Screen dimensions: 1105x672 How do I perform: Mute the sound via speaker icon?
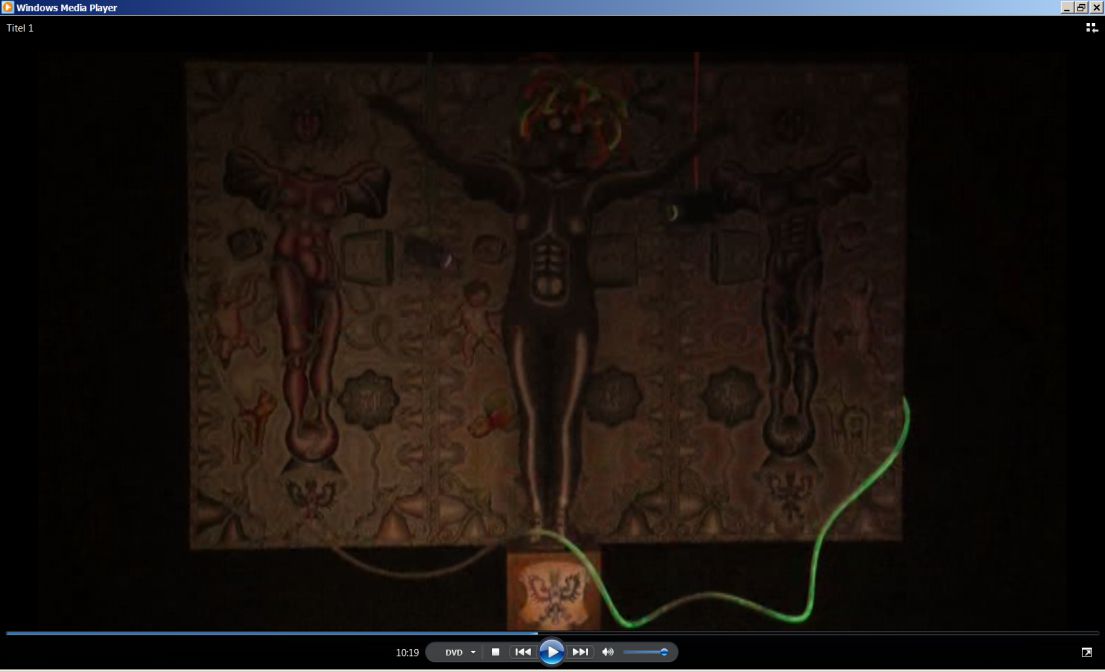[607, 652]
